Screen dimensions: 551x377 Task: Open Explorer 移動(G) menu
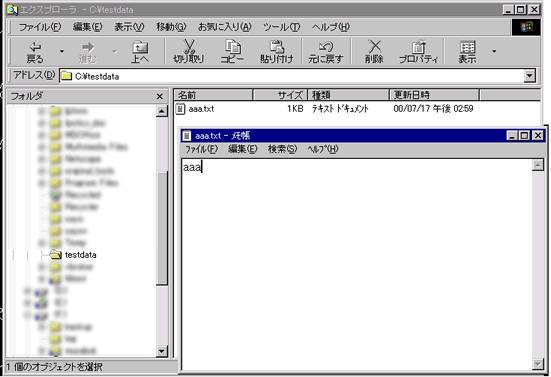click(x=171, y=27)
